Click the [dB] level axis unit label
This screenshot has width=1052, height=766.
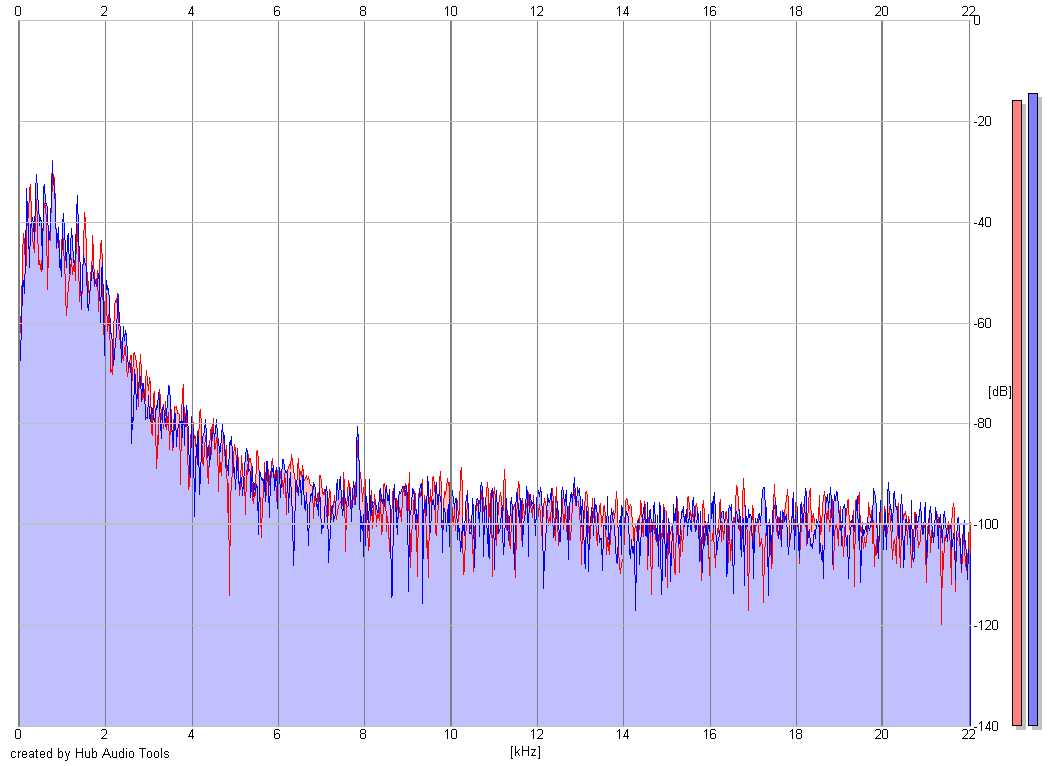[999, 391]
